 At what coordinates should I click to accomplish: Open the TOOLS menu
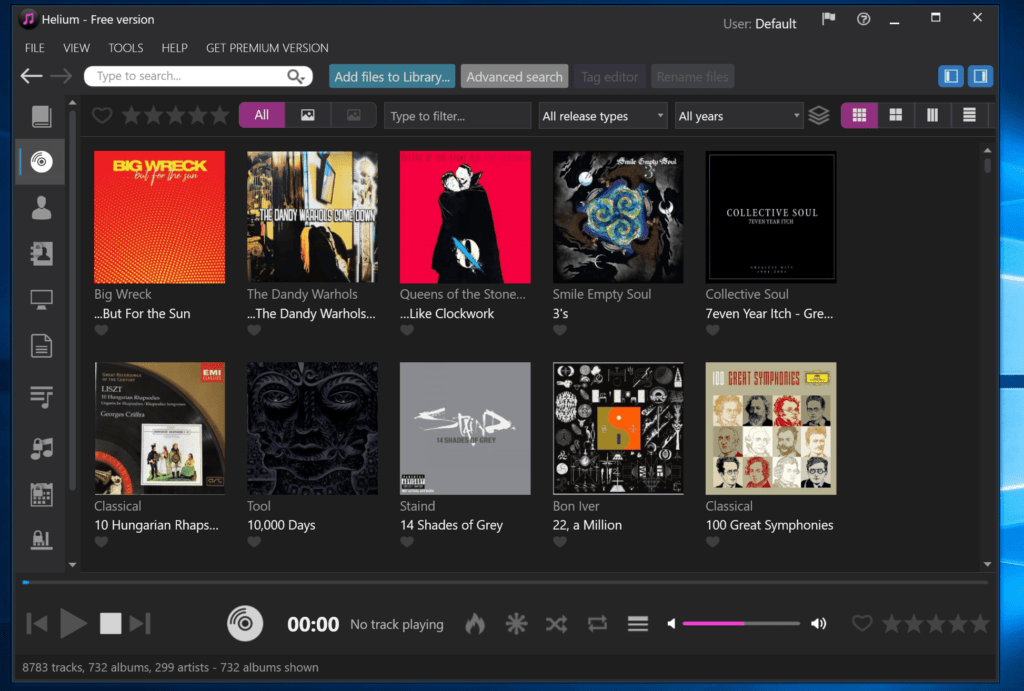pyautogui.click(x=126, y=48)
